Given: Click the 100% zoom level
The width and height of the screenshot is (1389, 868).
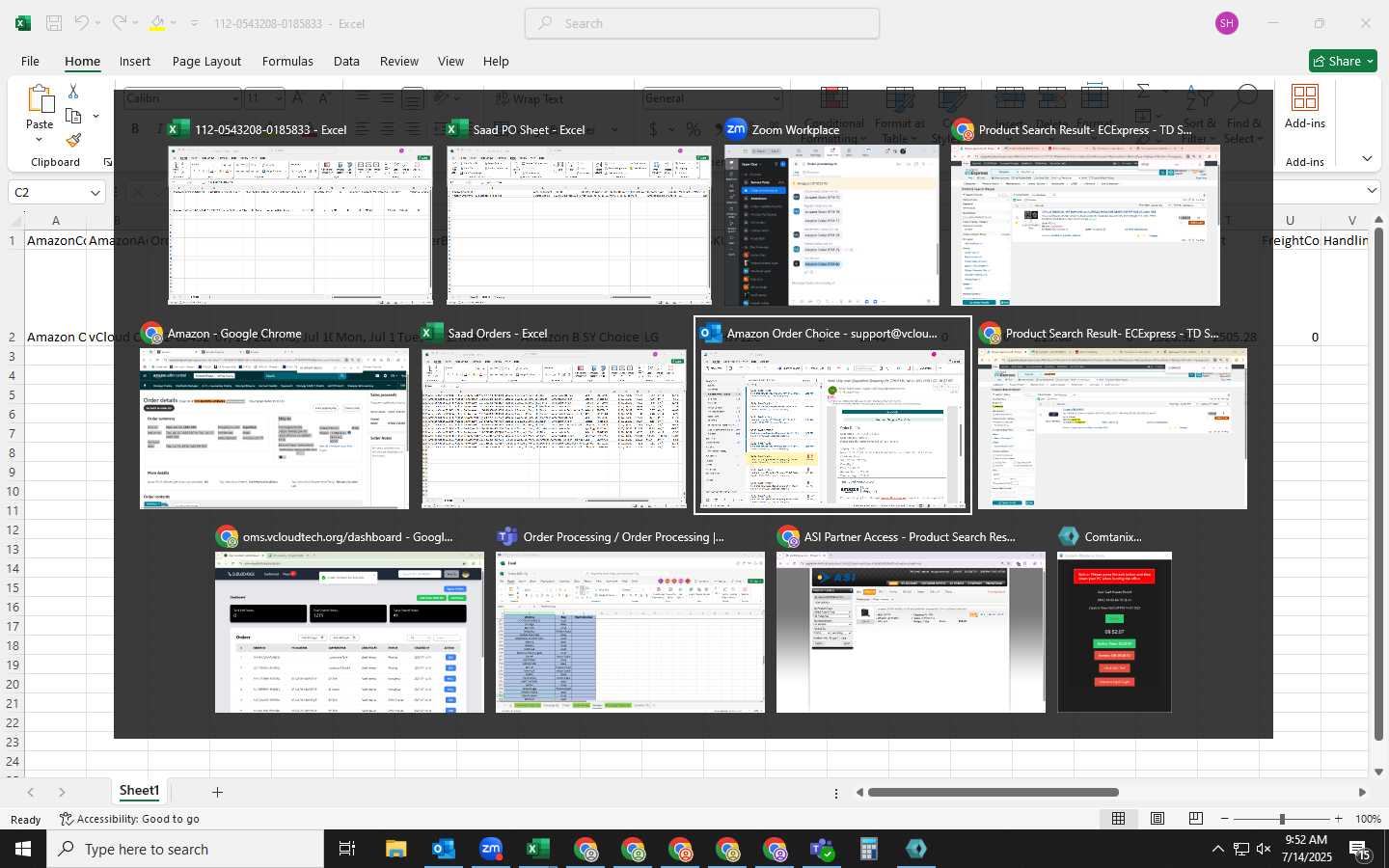Looking at the screenshot, I should click(1367, 819).
